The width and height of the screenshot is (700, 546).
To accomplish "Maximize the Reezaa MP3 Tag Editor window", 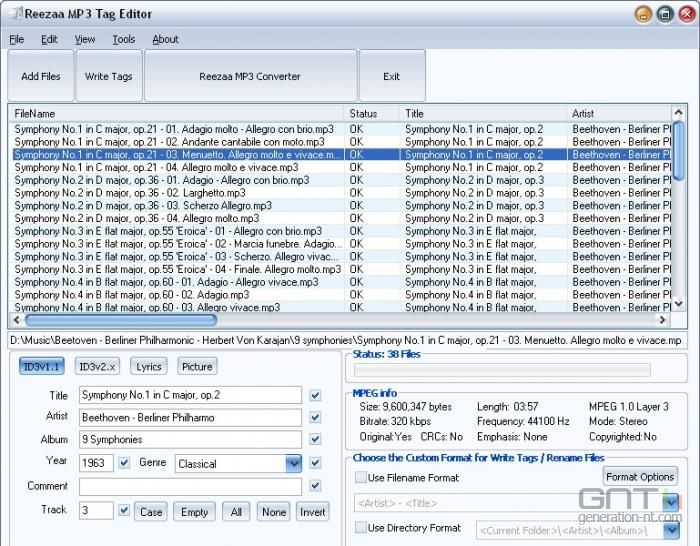I will tap(665, 15).
